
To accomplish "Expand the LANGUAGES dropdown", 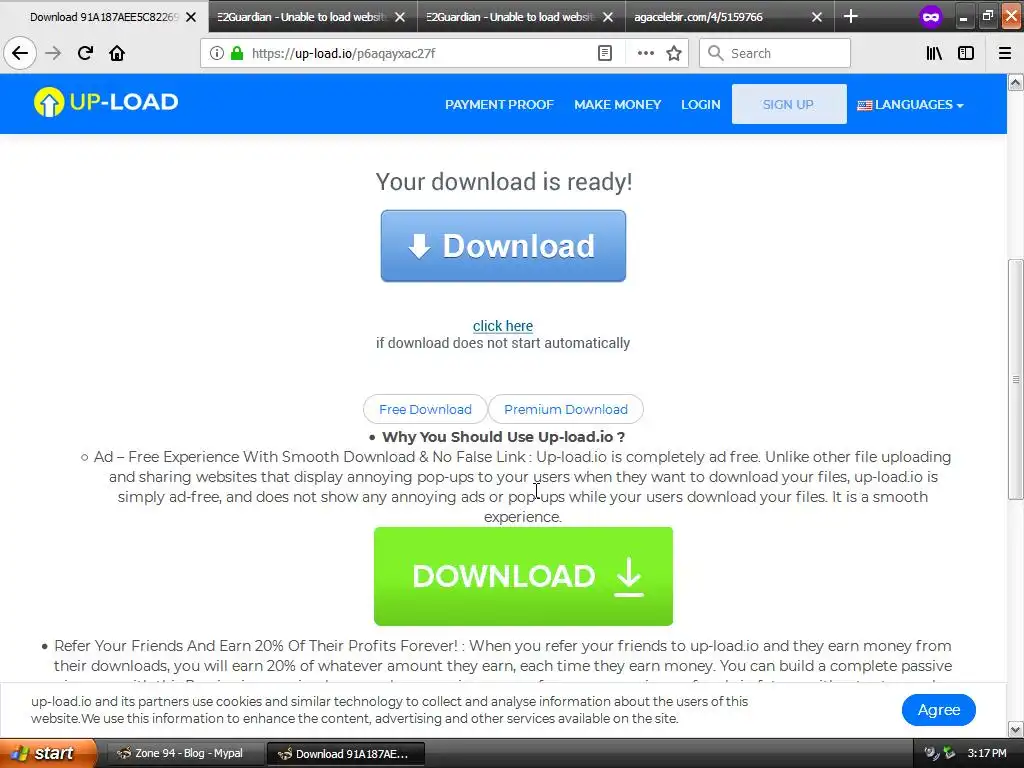I will pos(910,104).
